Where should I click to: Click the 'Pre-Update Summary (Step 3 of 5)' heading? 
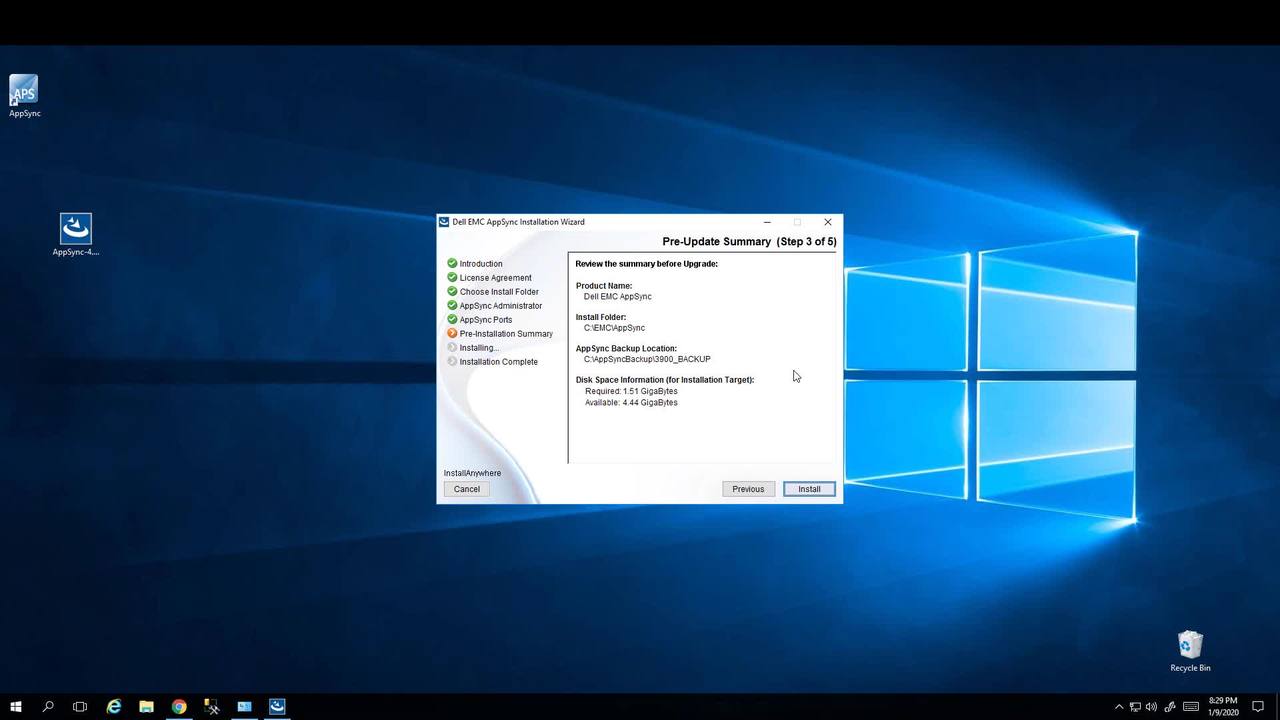click(749, 242)
